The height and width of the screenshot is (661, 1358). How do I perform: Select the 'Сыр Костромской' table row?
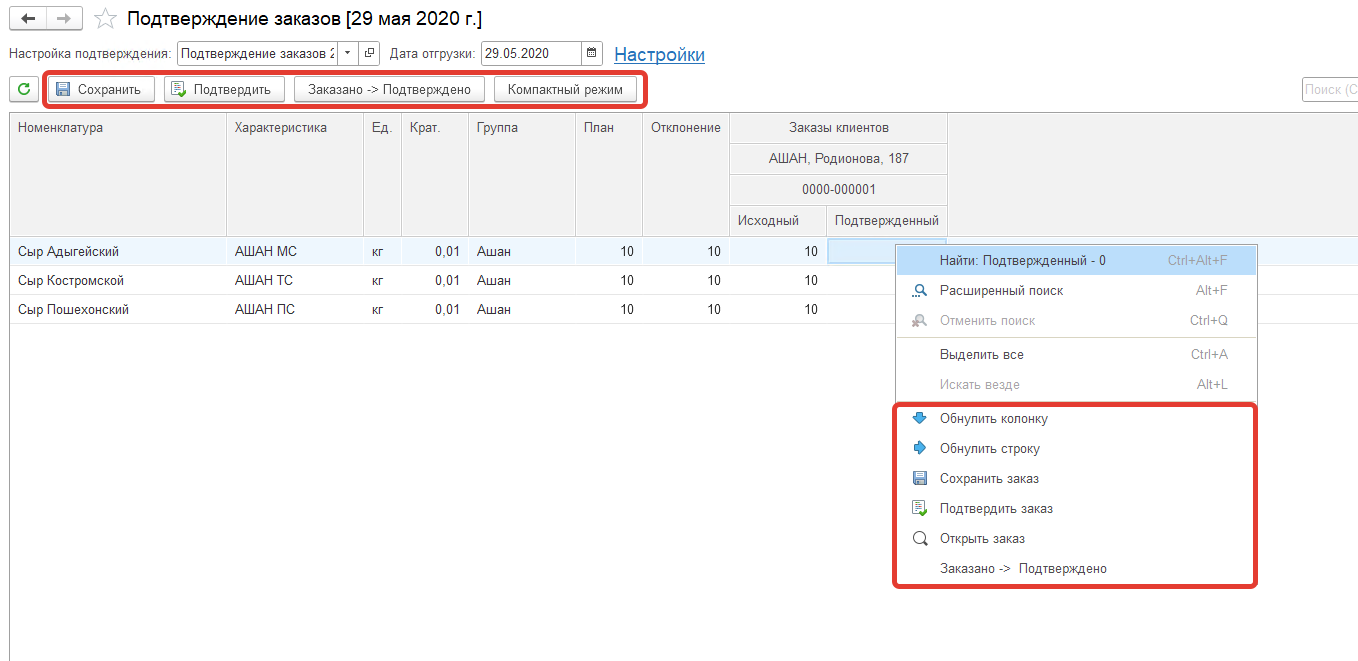tap(71, 281)
